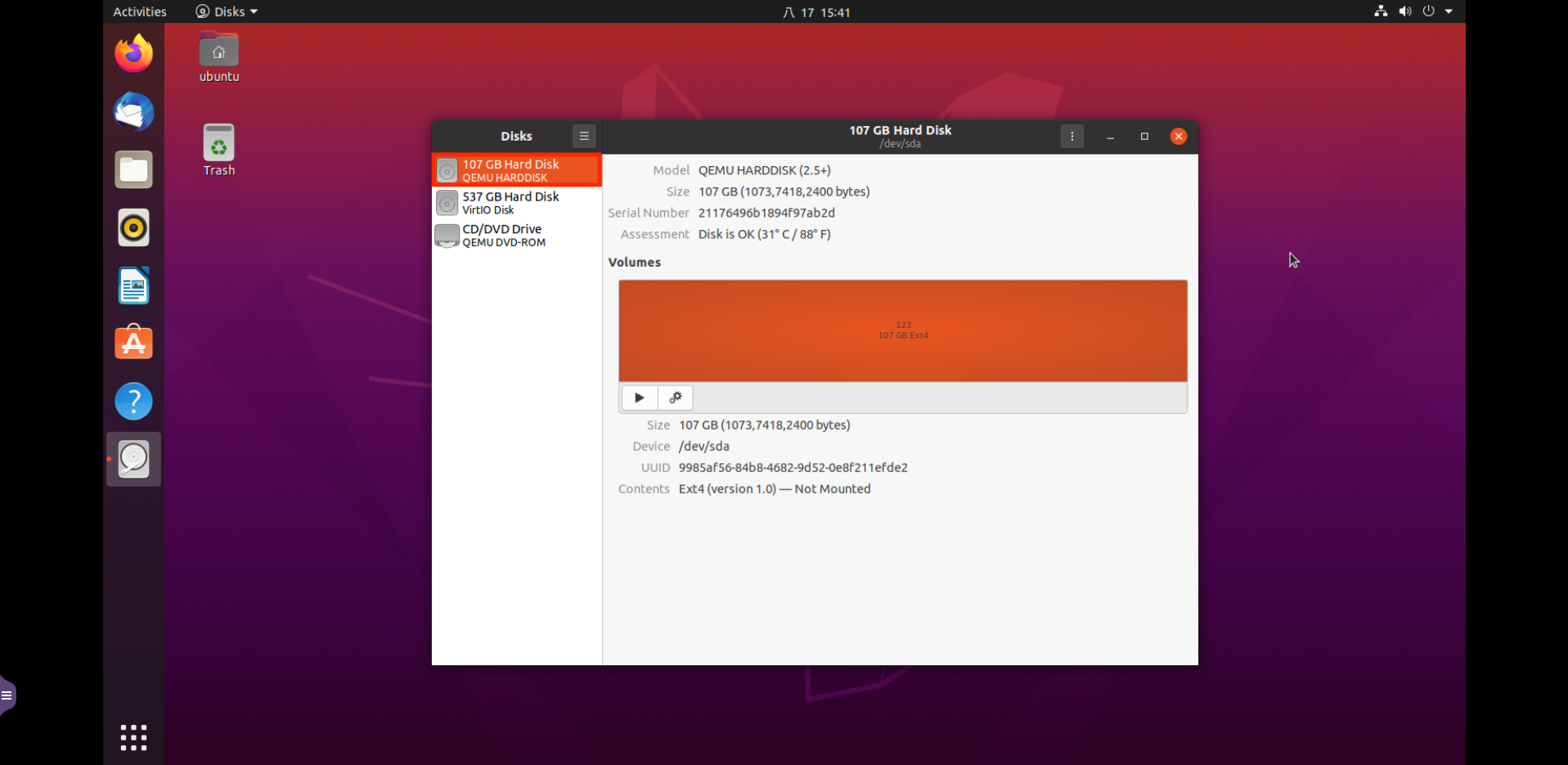Open the Trash desktop icon
This screenshot has height=765, width=1568.
(219, 151)
